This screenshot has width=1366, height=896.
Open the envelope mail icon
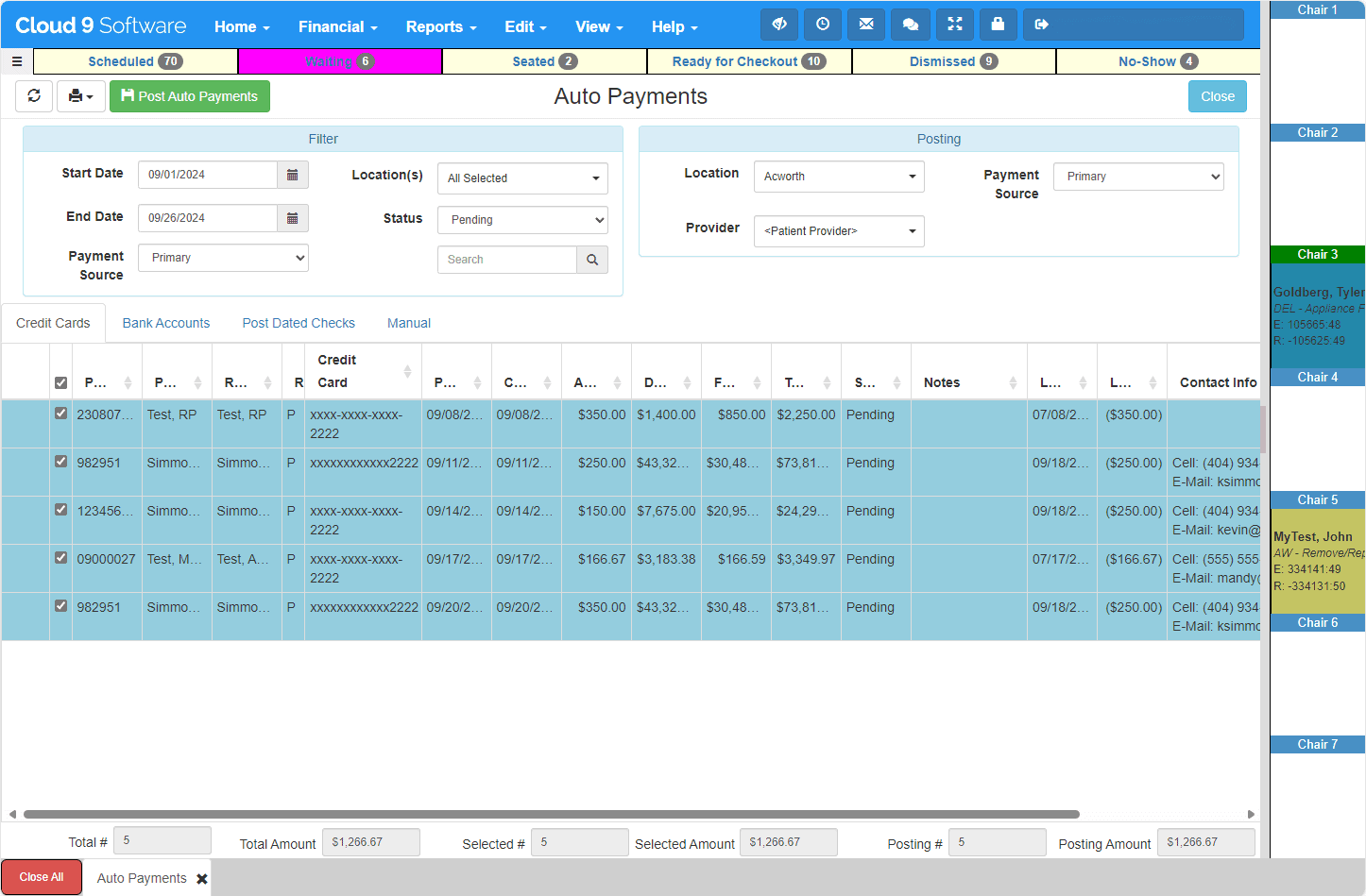(866, 25)
